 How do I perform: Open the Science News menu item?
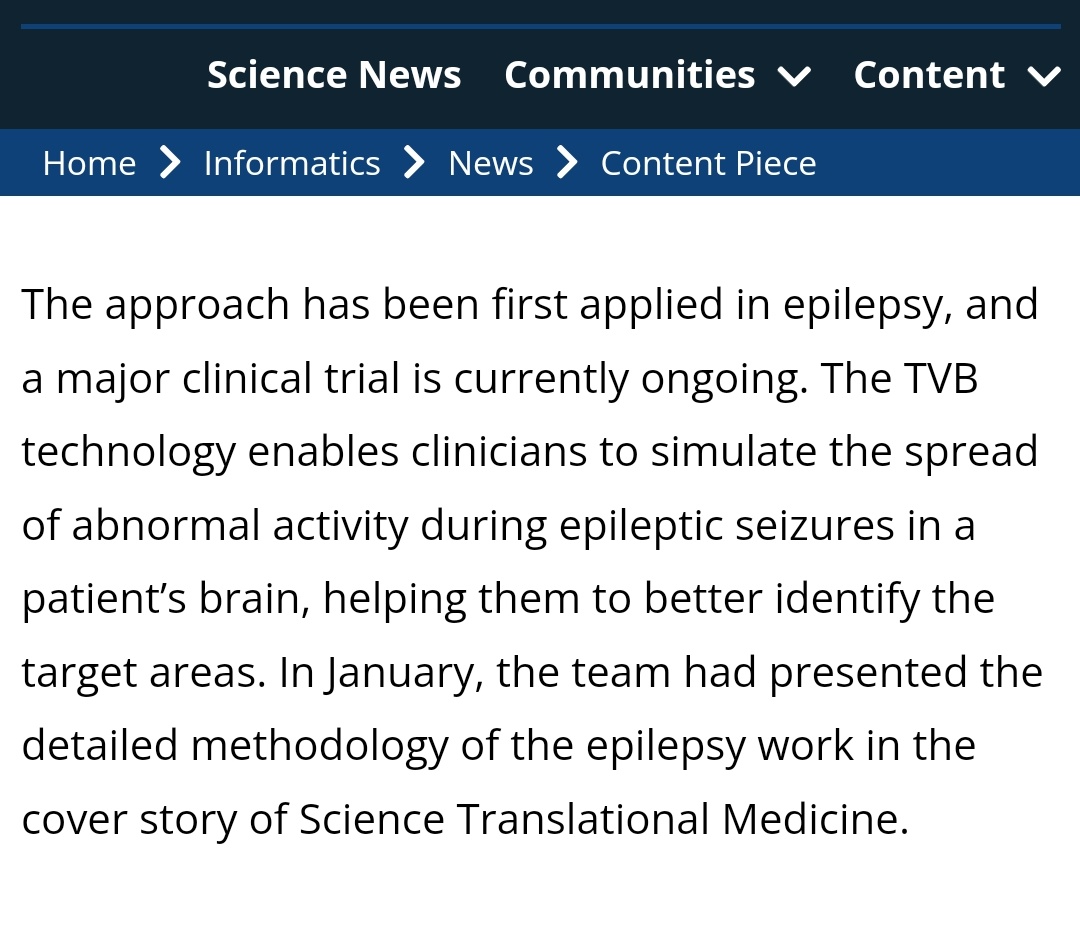[334, 75]
